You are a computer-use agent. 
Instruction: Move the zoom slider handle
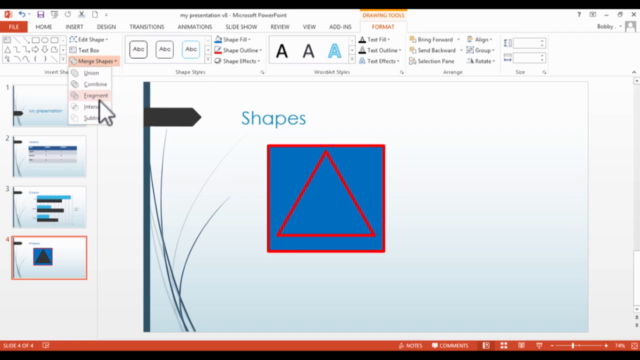coord(573,346)
